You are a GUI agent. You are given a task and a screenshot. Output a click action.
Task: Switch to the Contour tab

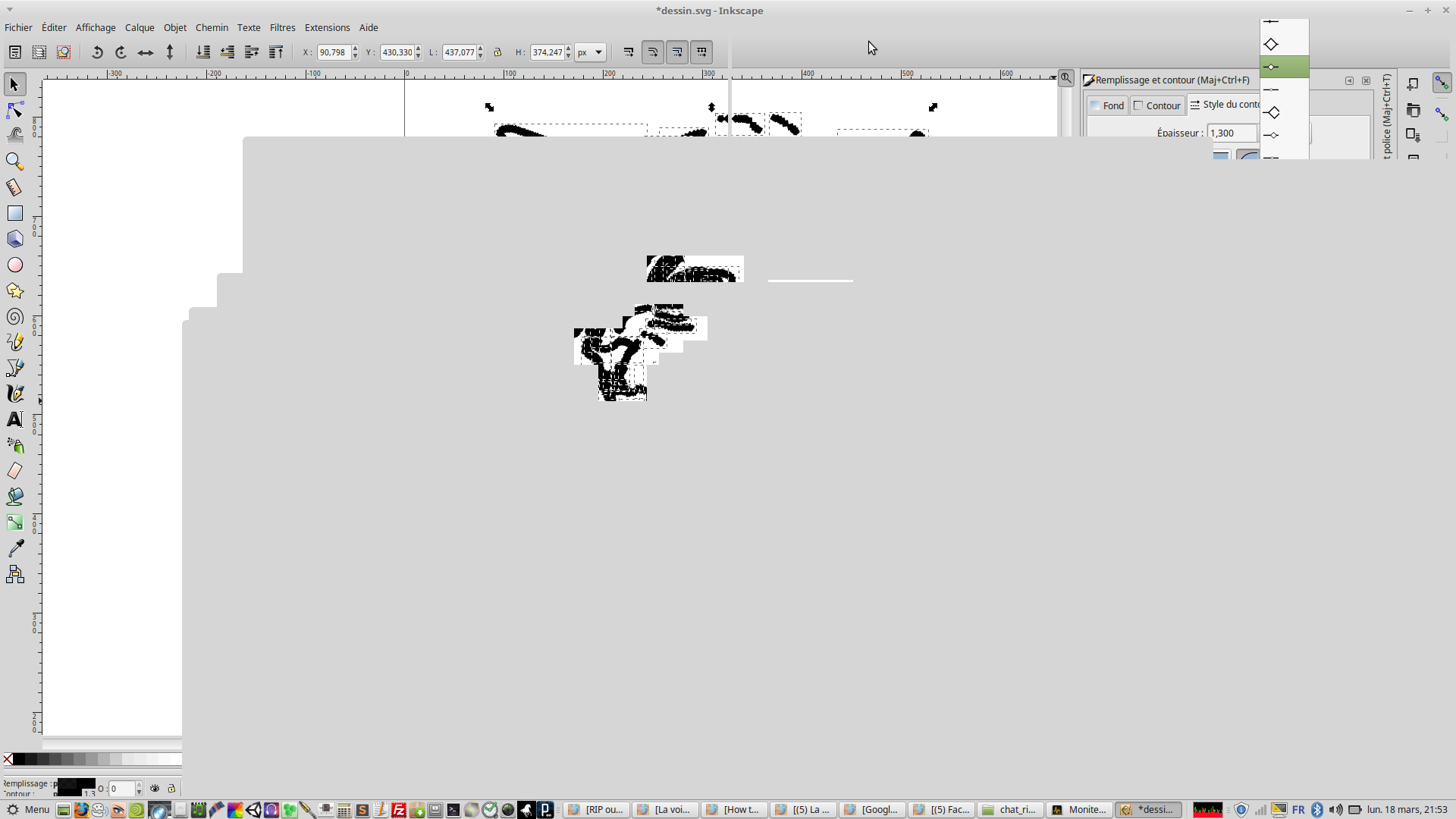click(1157, 105)
